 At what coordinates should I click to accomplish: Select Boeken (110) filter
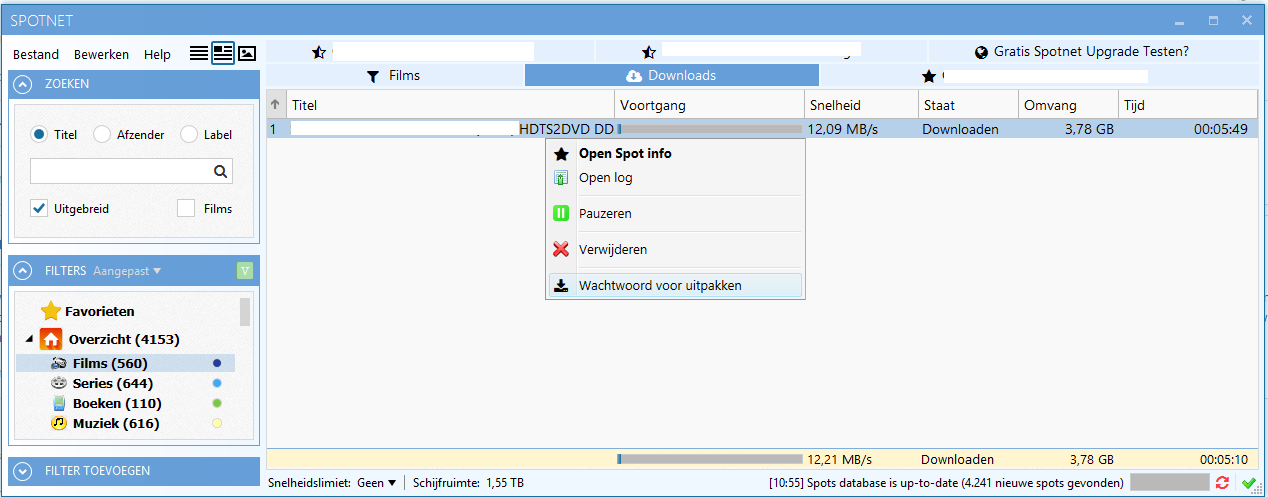[x=117, y=403]
